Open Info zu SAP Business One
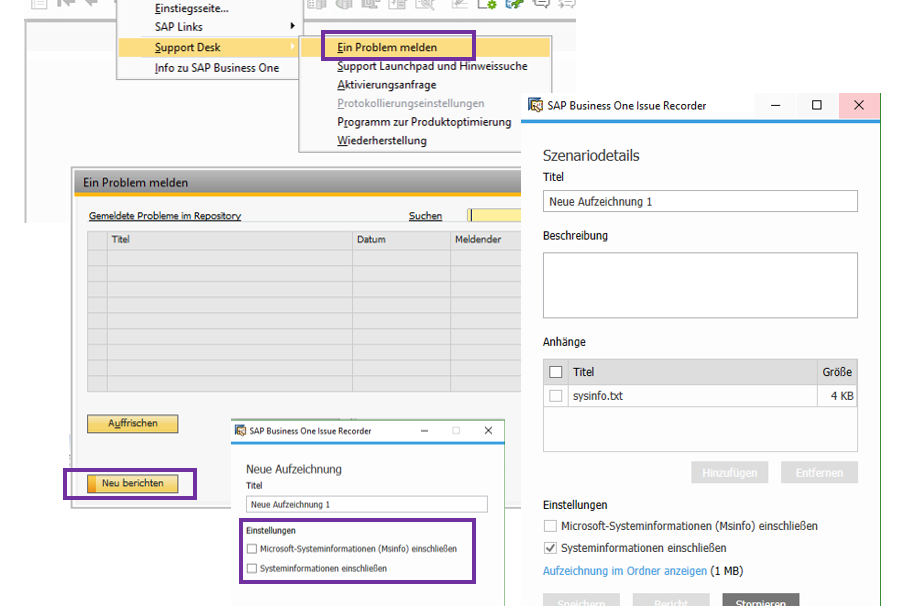 click(x=216, y=68)
